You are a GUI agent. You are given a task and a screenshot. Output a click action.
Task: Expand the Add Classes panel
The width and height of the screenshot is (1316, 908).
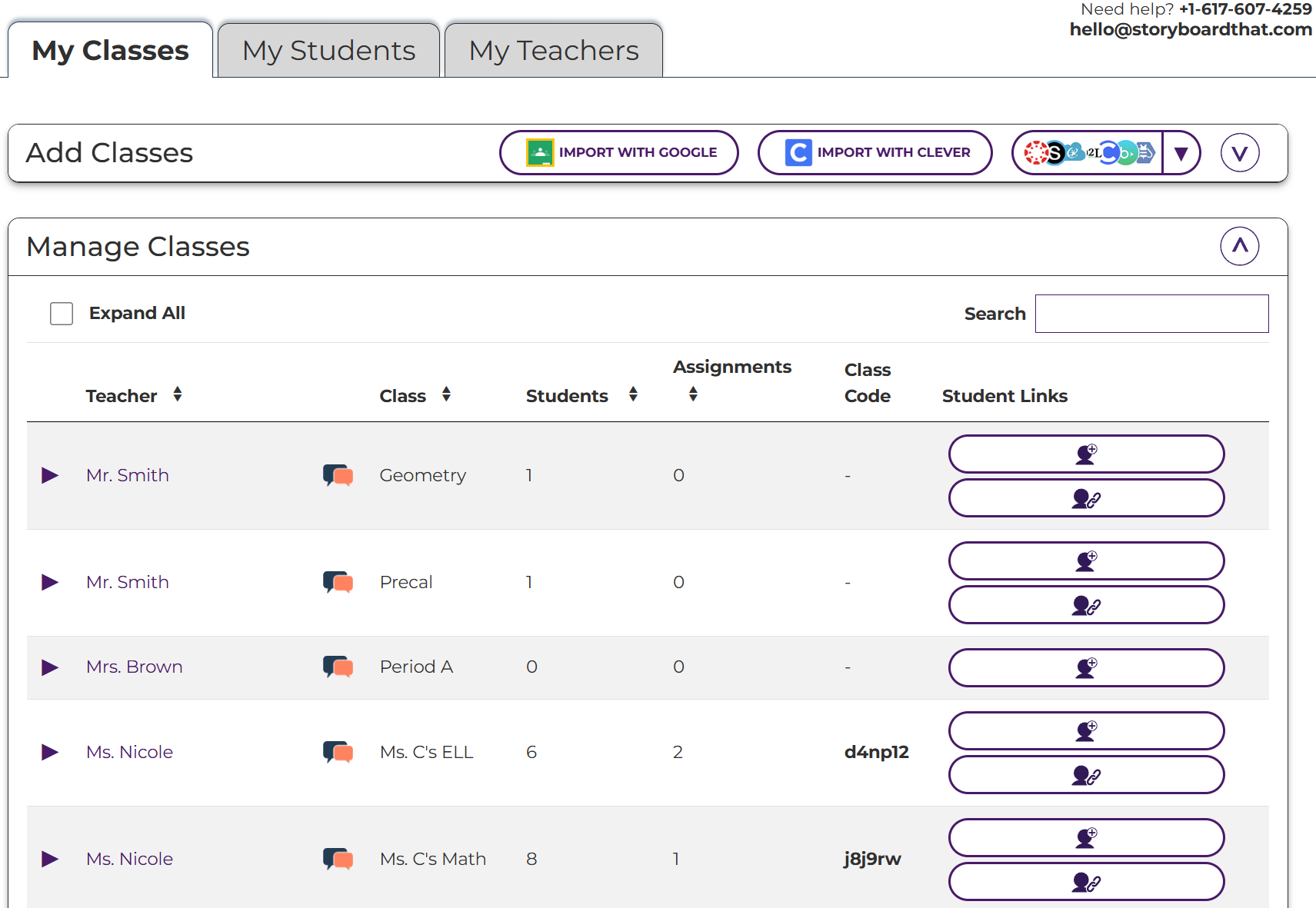click(1239, 153)
